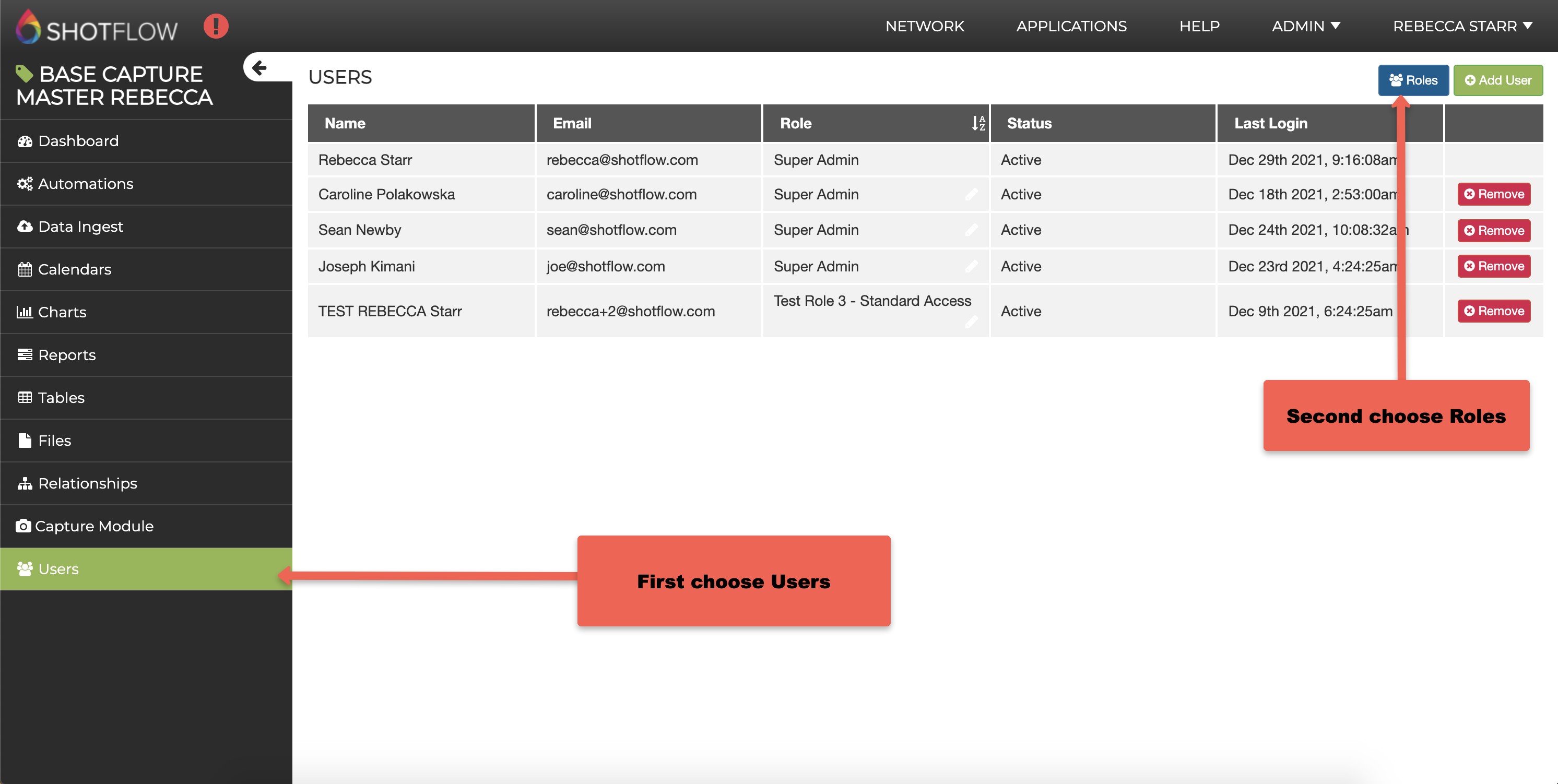
Task: Click the ShotFlow logo icon
Action: (x=28, y=27)
